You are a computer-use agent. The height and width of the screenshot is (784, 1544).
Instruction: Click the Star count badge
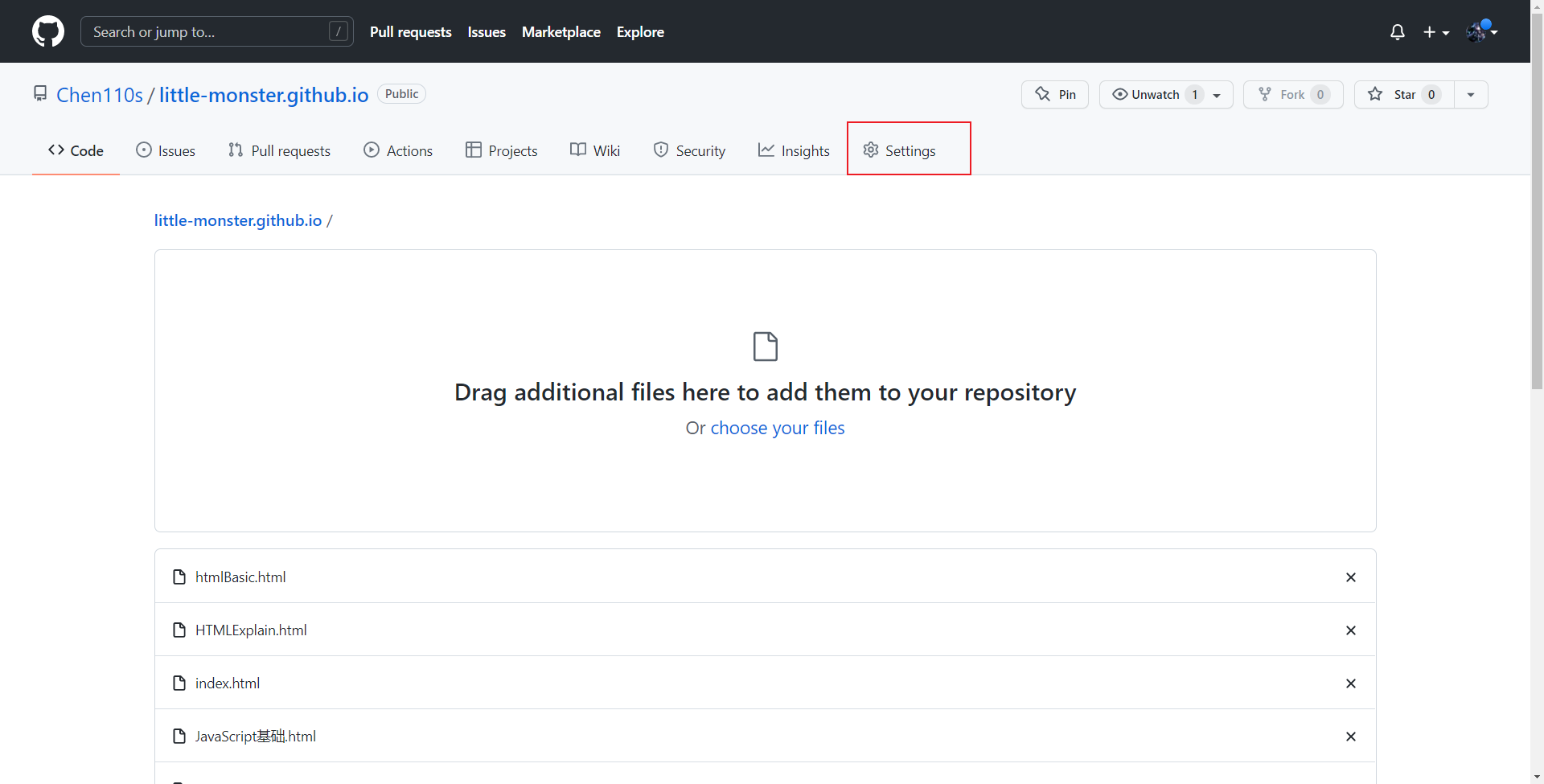point(1431,95)
